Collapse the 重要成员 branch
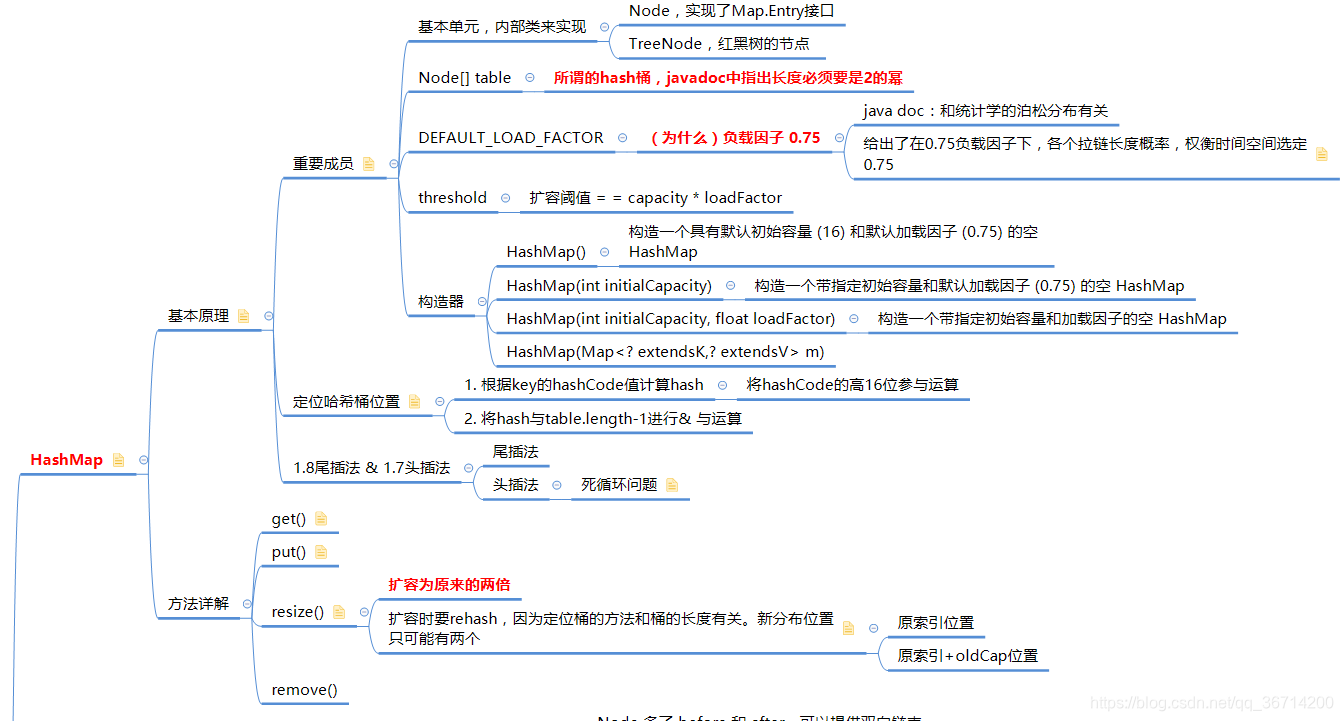 [393, 164]
